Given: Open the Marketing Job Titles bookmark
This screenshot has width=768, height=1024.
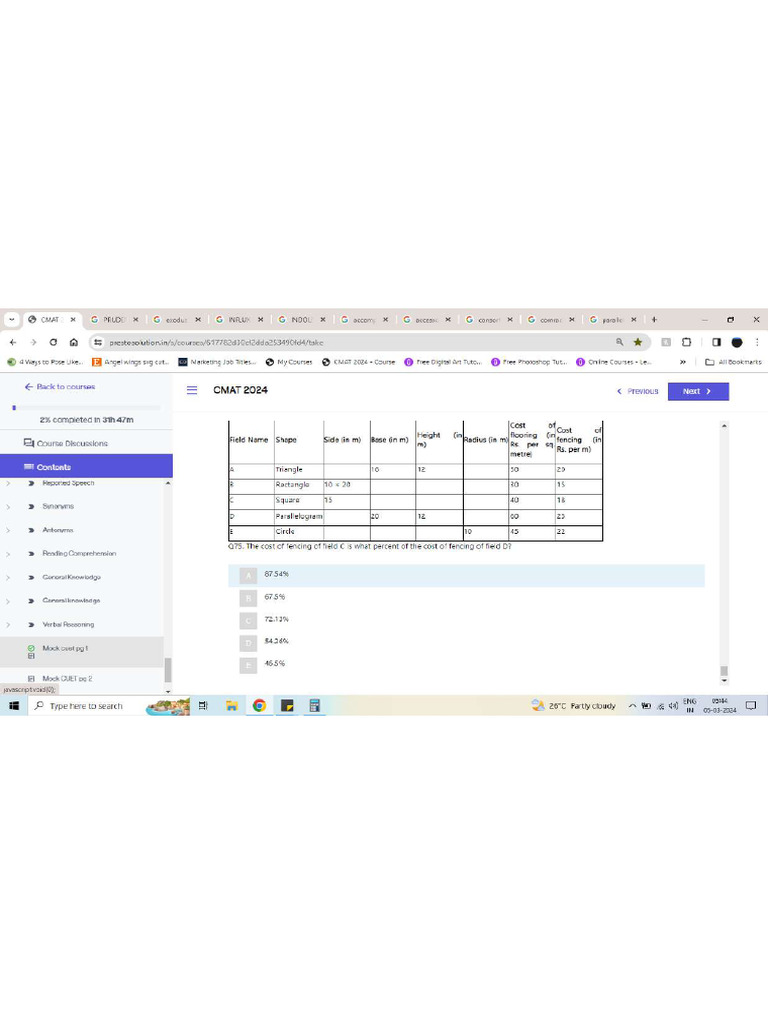Looking at the screenshot, I should click(x=217, y=362).
